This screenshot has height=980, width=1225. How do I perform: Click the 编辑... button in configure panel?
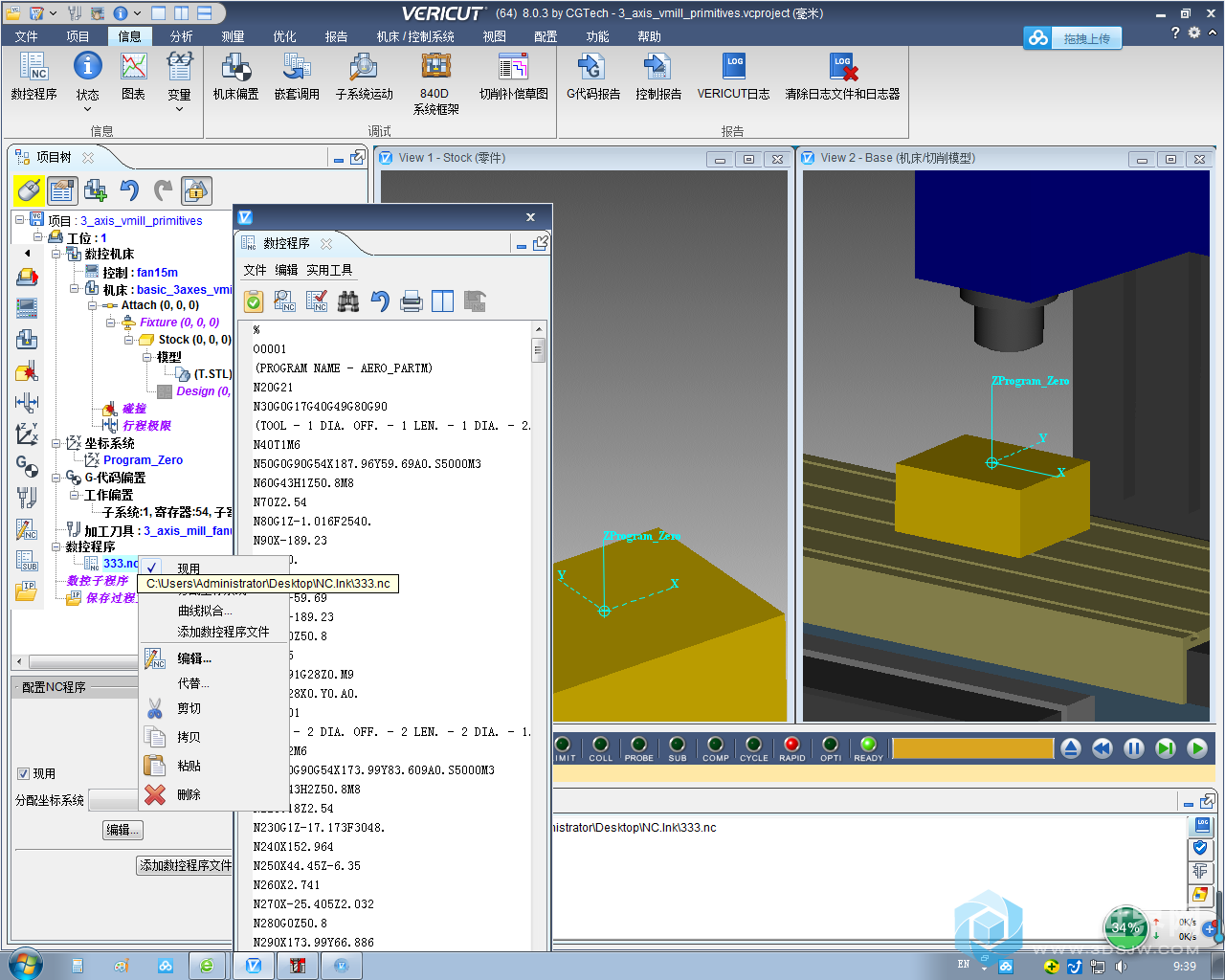[x=122, y=830]
